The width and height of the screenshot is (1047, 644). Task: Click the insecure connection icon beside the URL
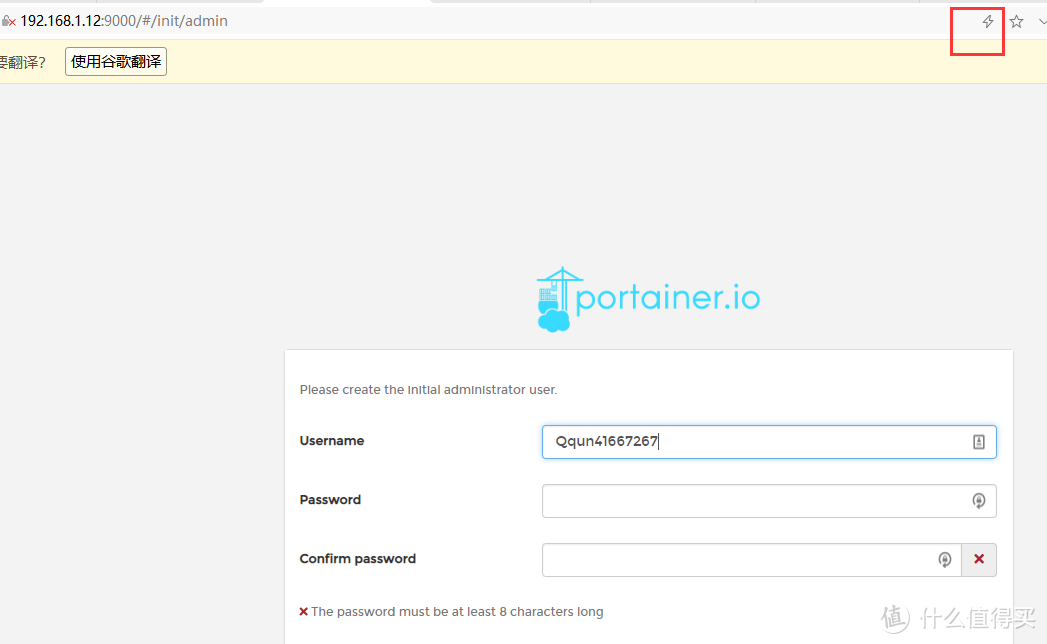[8, 21]
